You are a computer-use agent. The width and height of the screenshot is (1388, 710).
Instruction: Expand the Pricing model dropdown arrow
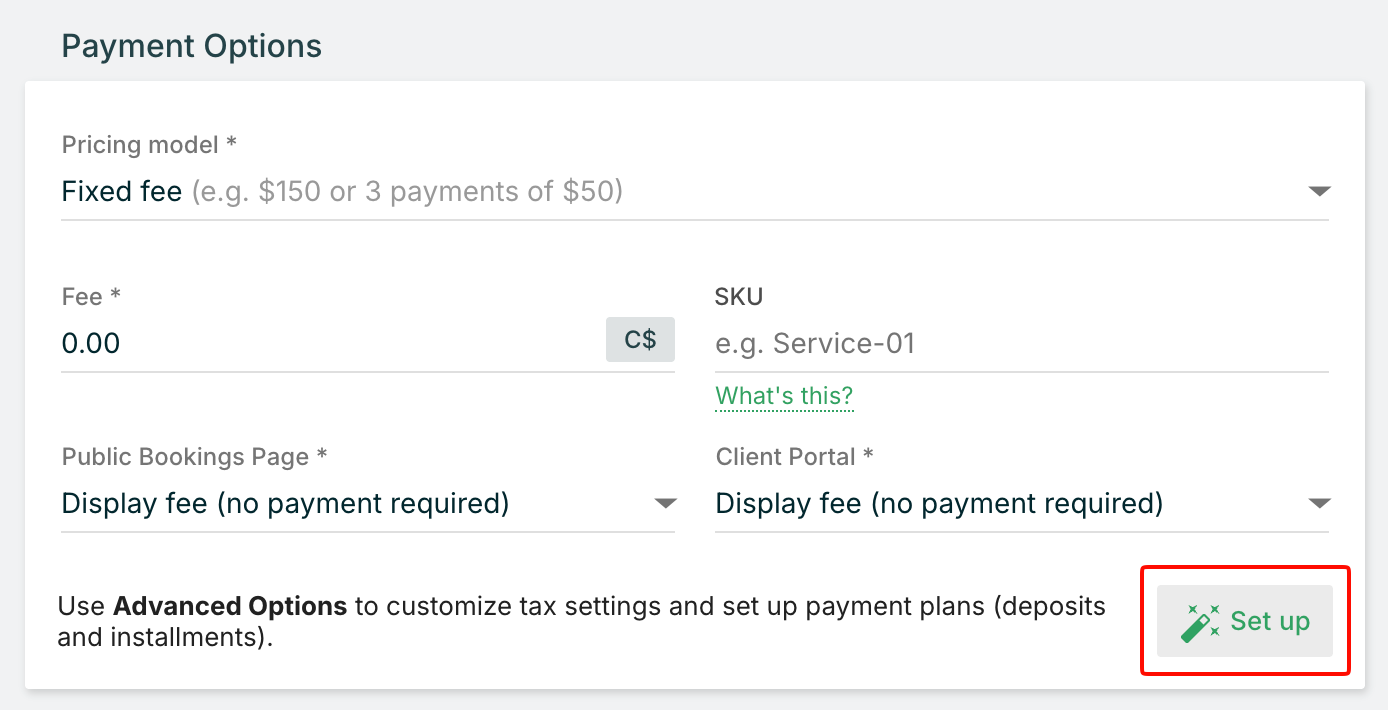pyautogui.click(x=1319, y=191)
